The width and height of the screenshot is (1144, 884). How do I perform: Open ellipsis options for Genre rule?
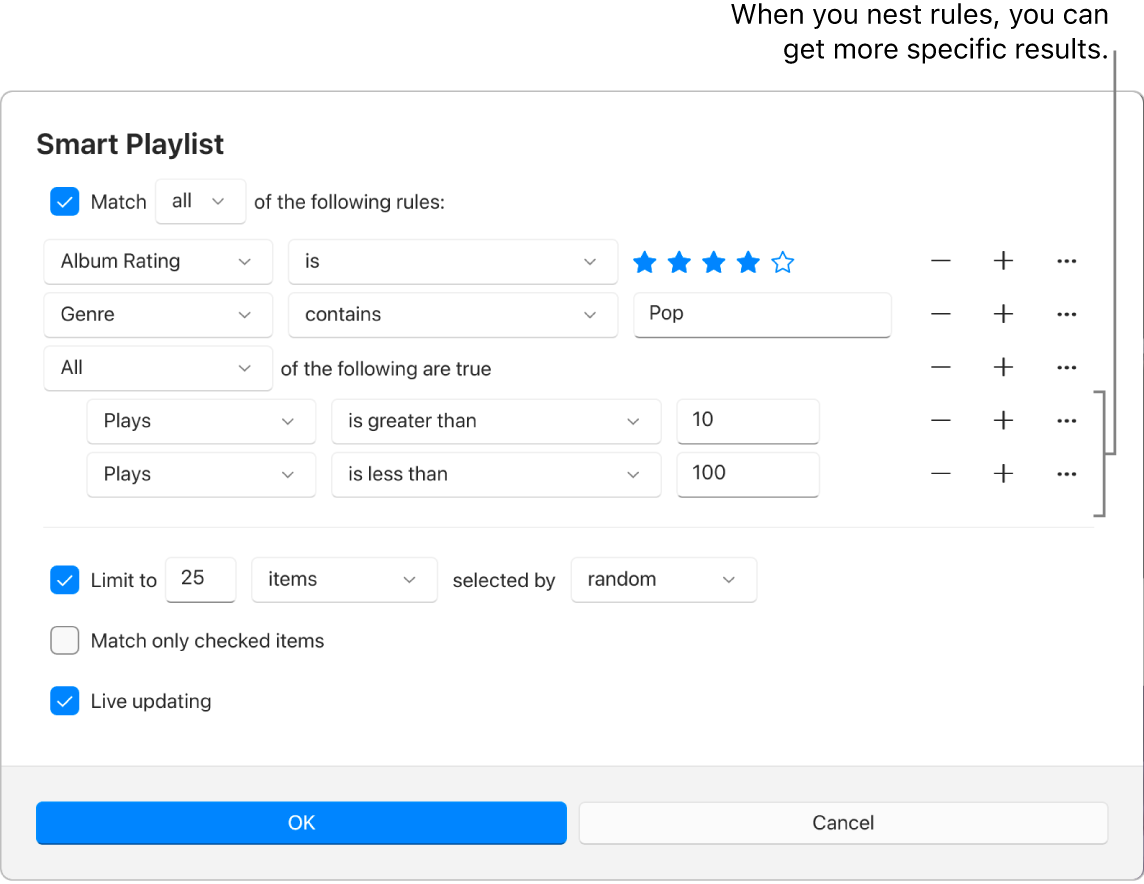point(1067,314)
